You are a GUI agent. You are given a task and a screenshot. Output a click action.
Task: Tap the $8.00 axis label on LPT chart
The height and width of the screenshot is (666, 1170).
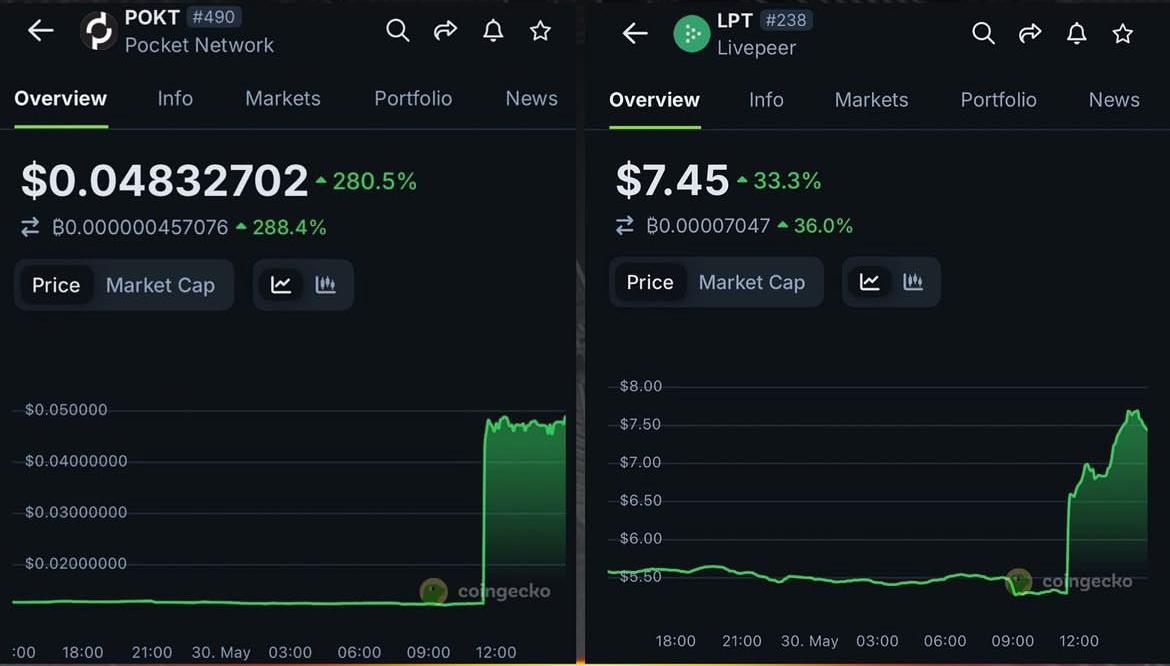click(x=641, y=386)
